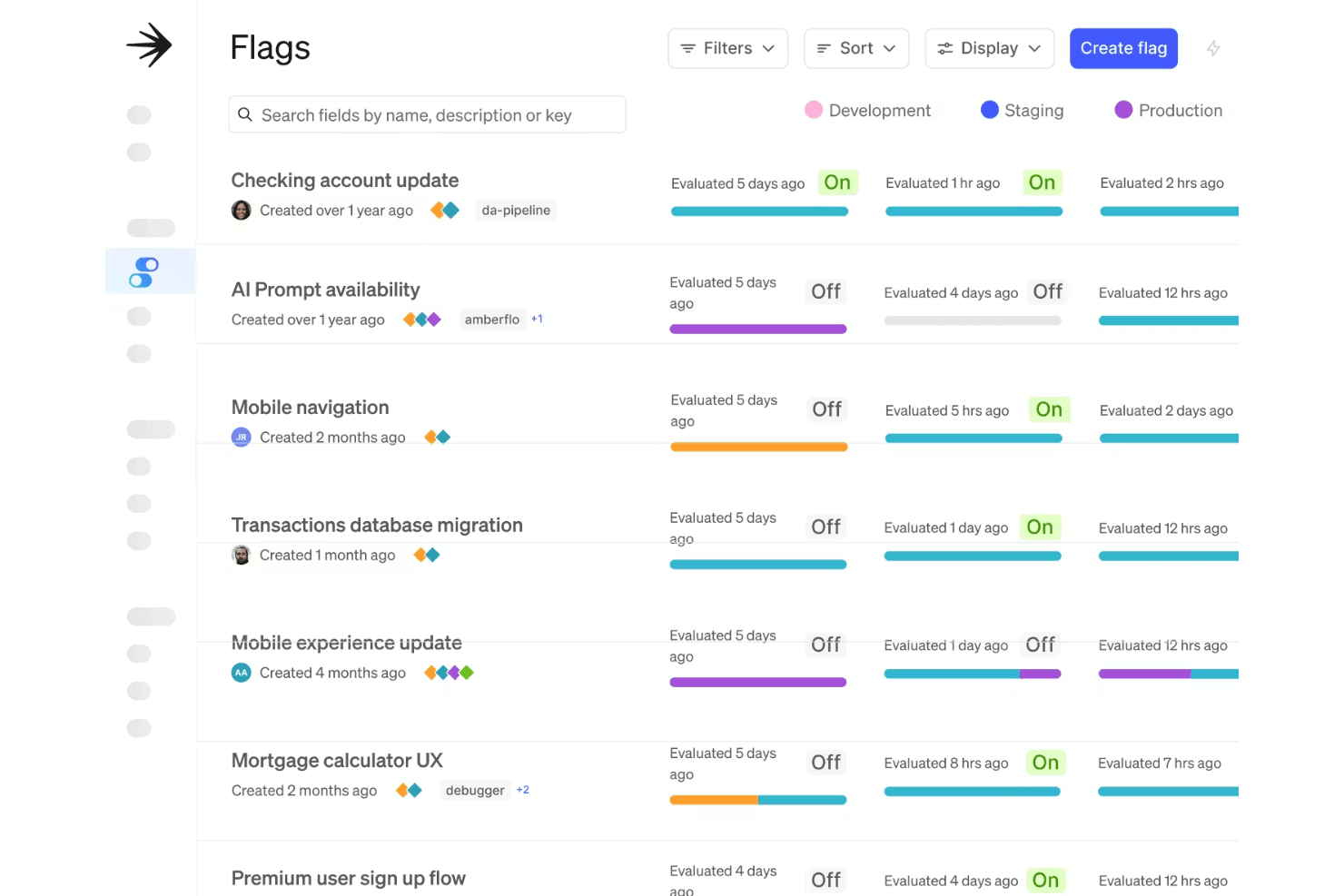The image size is (1344, 896).
Task: Click the search magnifier icon
Action: (245, 114)
